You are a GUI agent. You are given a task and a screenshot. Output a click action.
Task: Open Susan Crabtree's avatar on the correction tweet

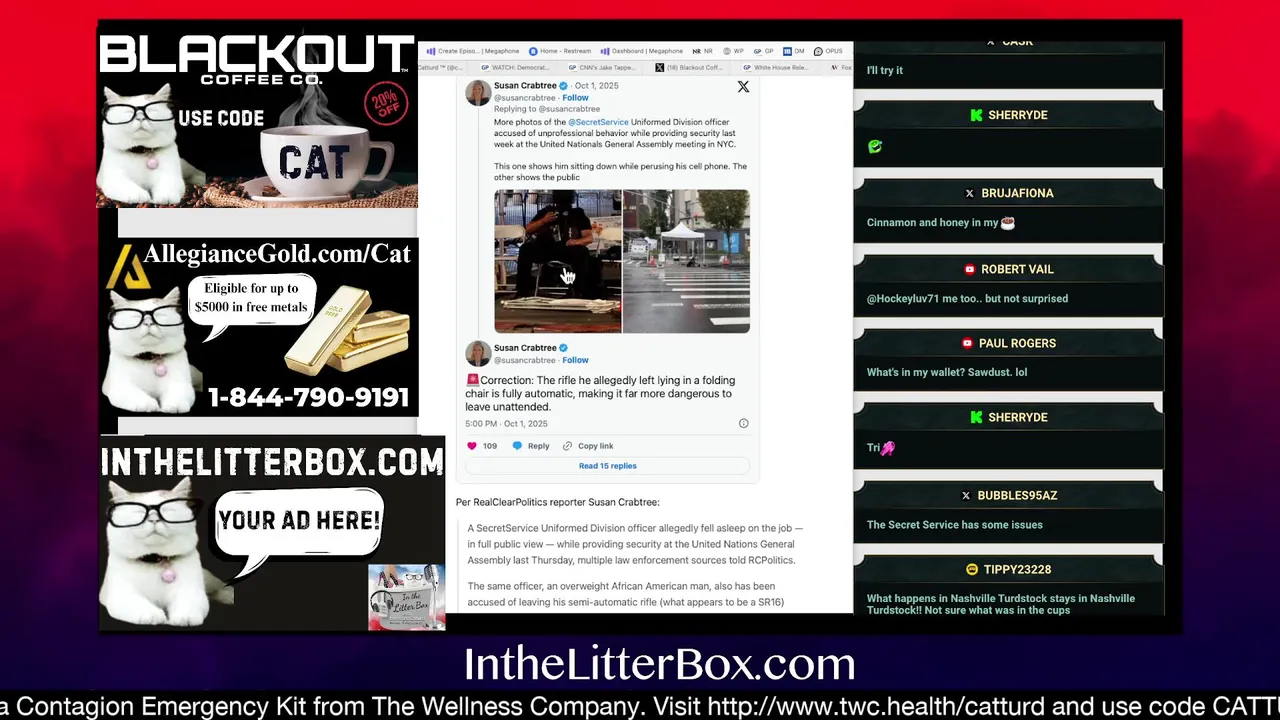coord(478,353)
